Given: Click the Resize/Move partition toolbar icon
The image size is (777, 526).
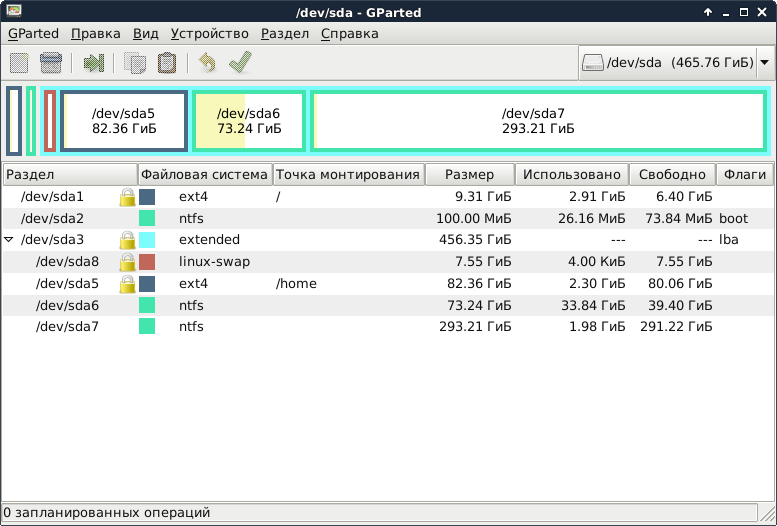Looking at the screenshot, I should tap(94, 63).
